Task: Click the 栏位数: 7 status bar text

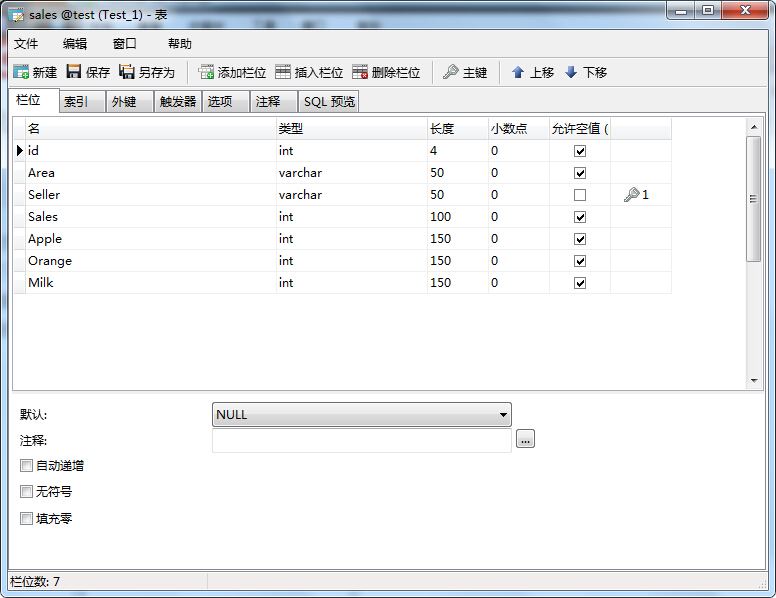Action: (35, 581)
